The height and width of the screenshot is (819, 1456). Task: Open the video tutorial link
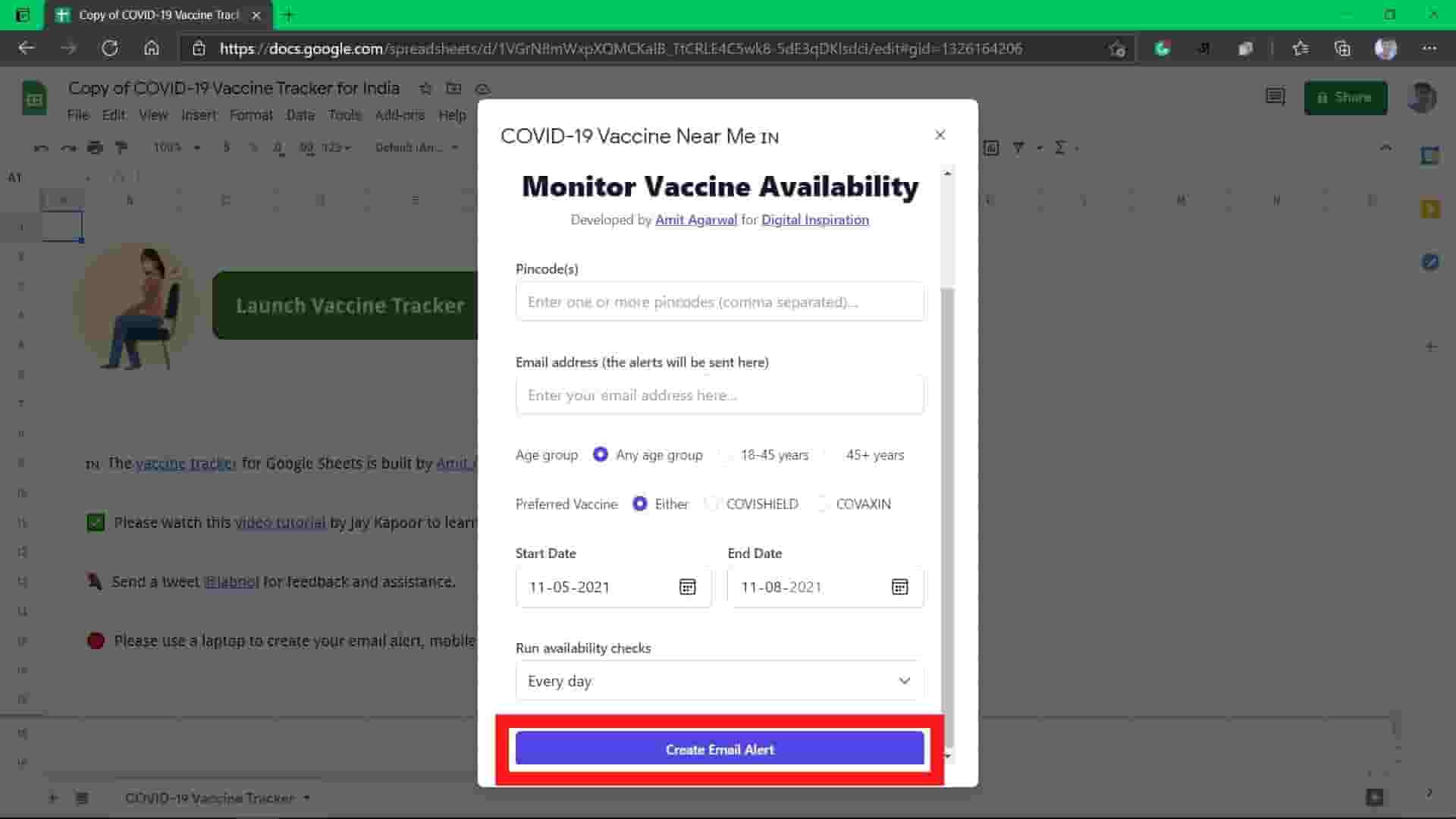(x=280, y=522)
